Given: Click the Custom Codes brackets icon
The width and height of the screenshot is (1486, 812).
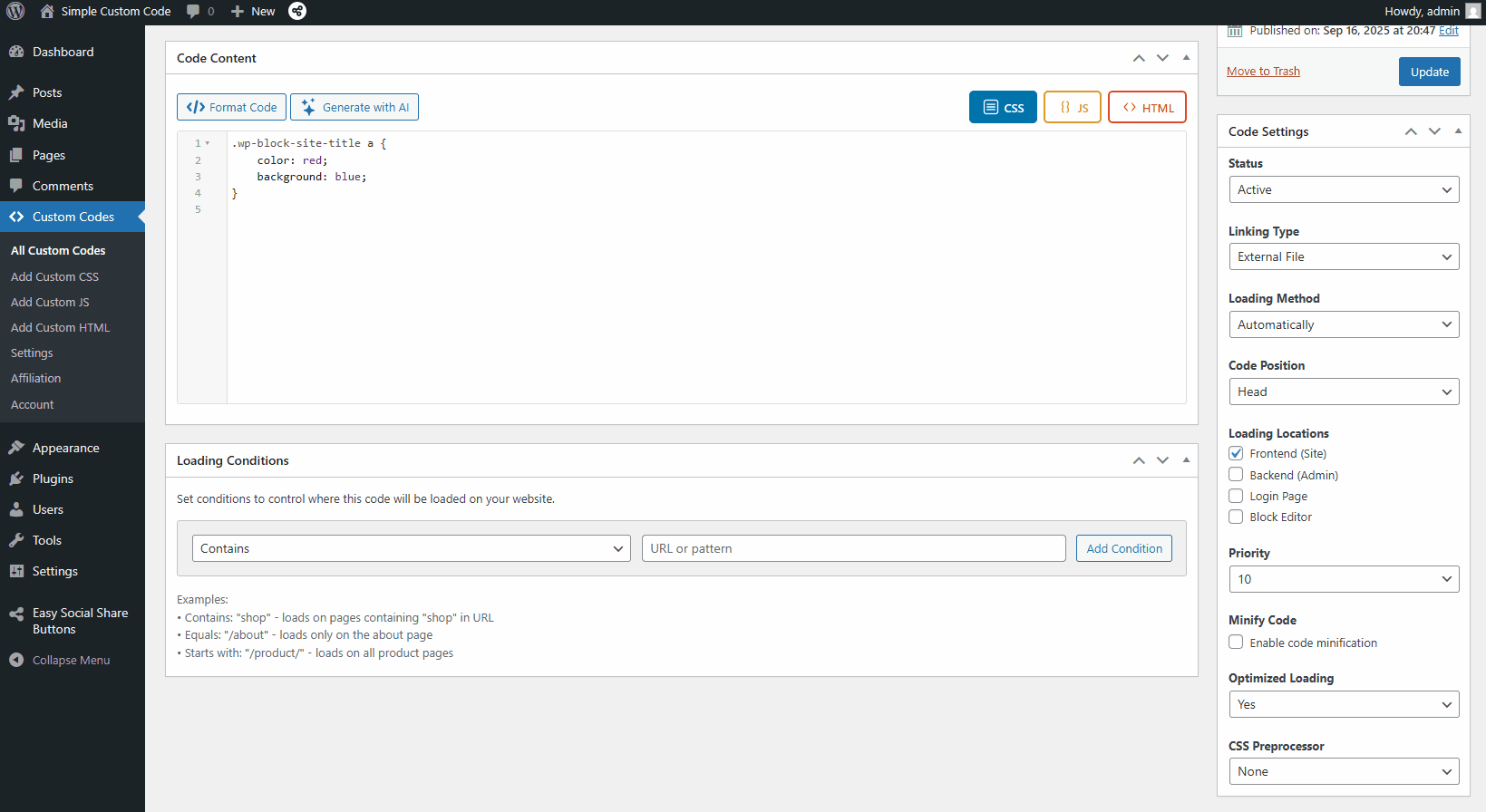Looking at the screenshot, I should point(16,217).
